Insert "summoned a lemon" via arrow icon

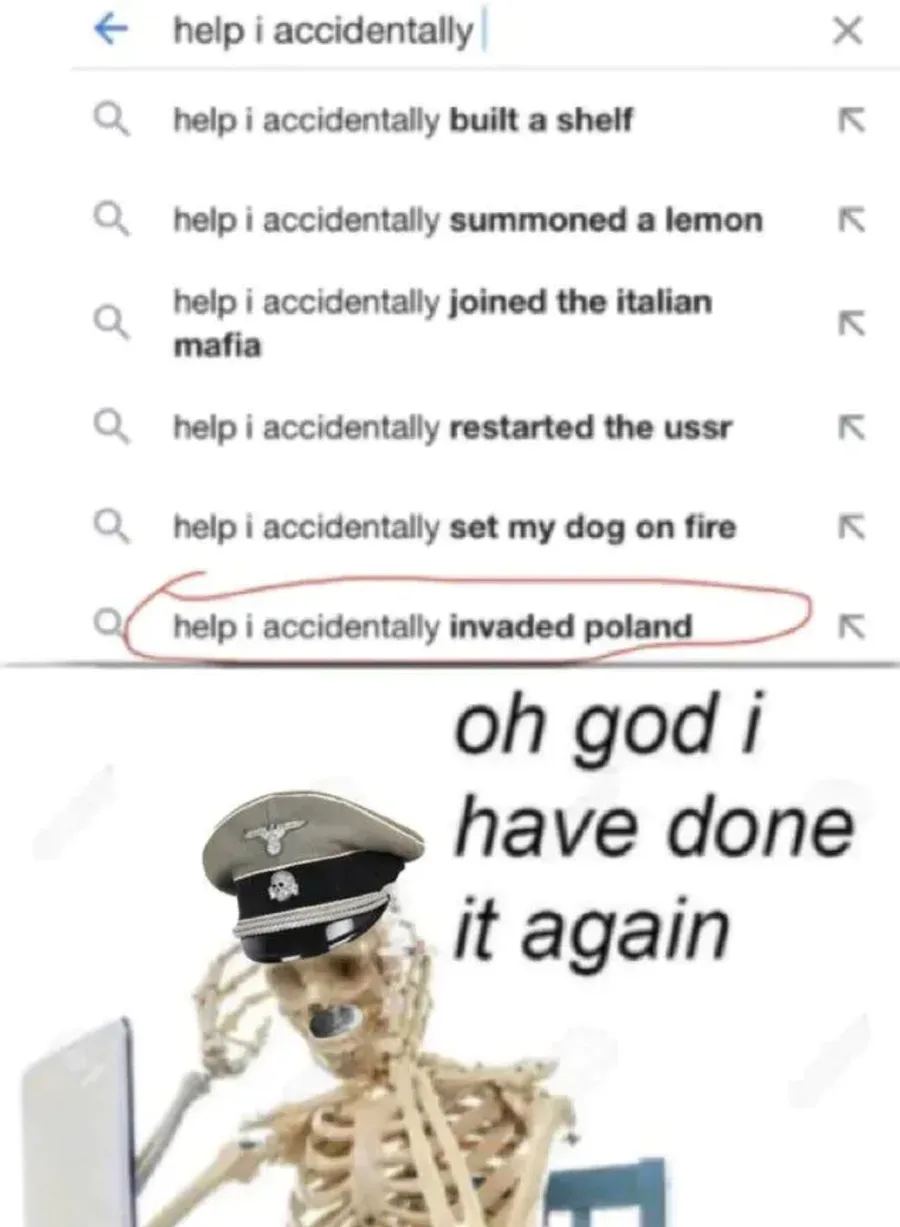click(849, 221)
